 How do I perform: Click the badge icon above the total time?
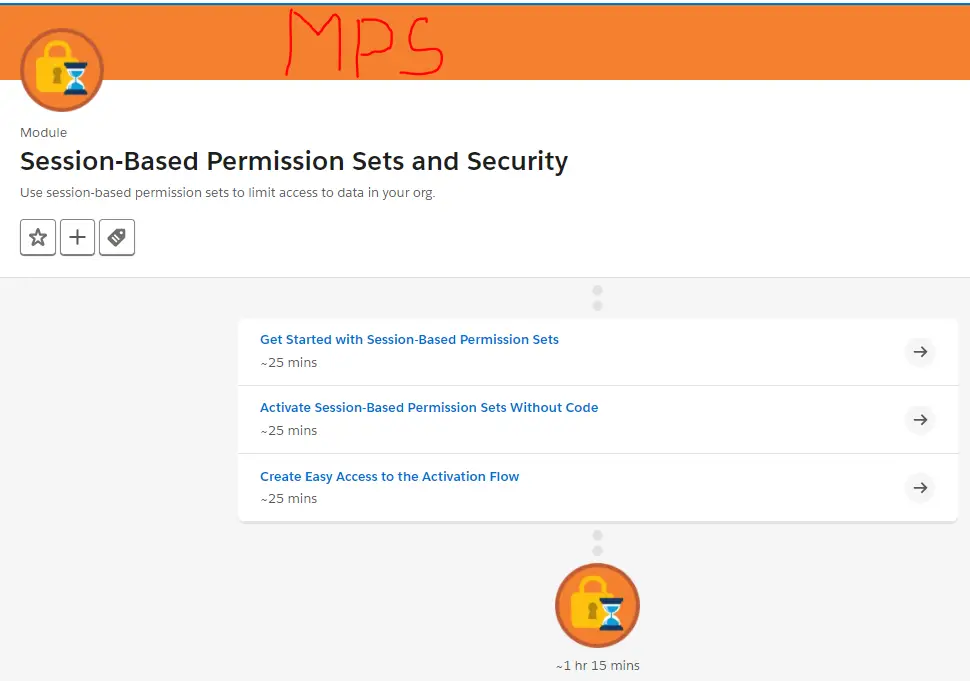(597, 605)
